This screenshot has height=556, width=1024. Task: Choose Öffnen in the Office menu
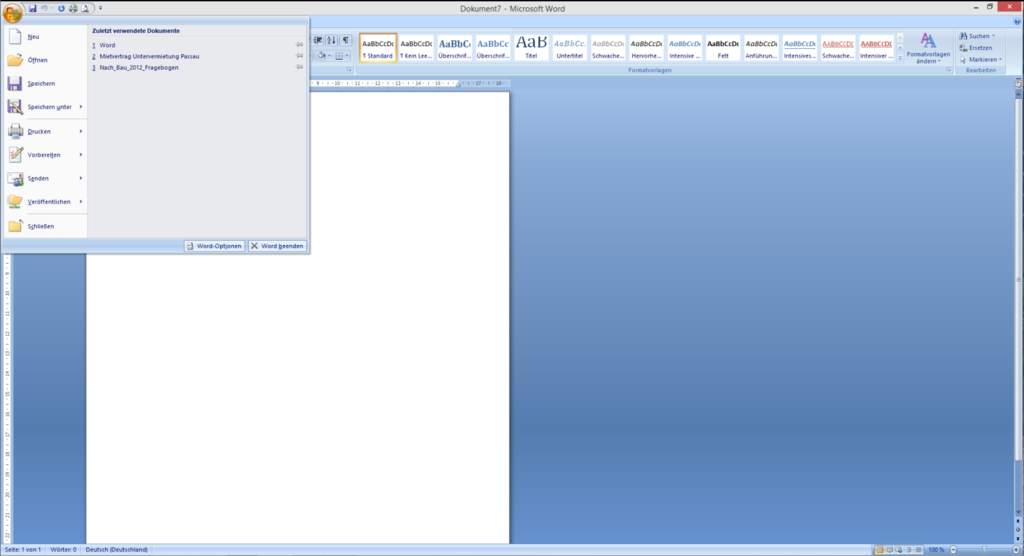tap(44, 60)
